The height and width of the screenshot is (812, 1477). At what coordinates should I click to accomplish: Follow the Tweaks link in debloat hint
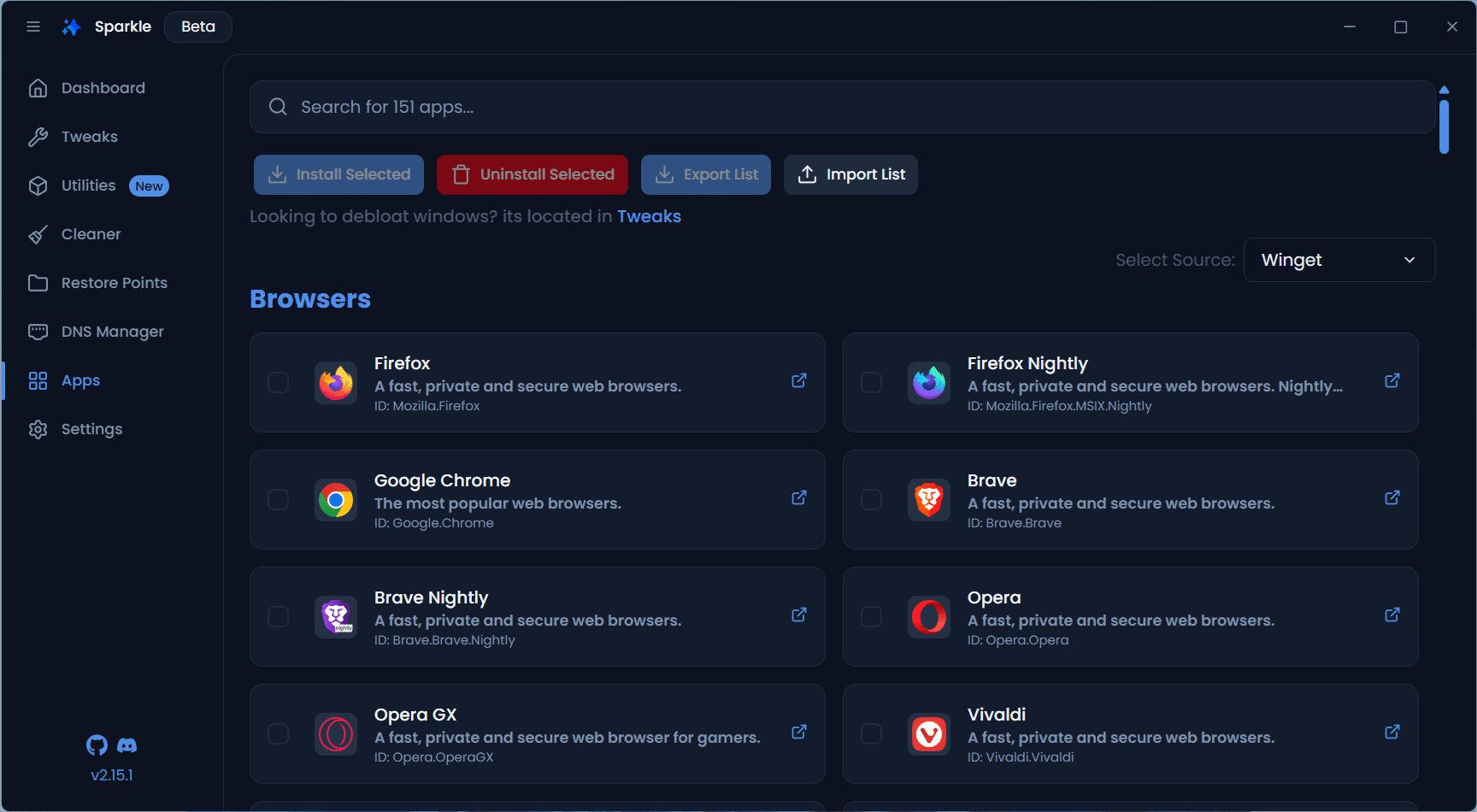click(649, 216)
